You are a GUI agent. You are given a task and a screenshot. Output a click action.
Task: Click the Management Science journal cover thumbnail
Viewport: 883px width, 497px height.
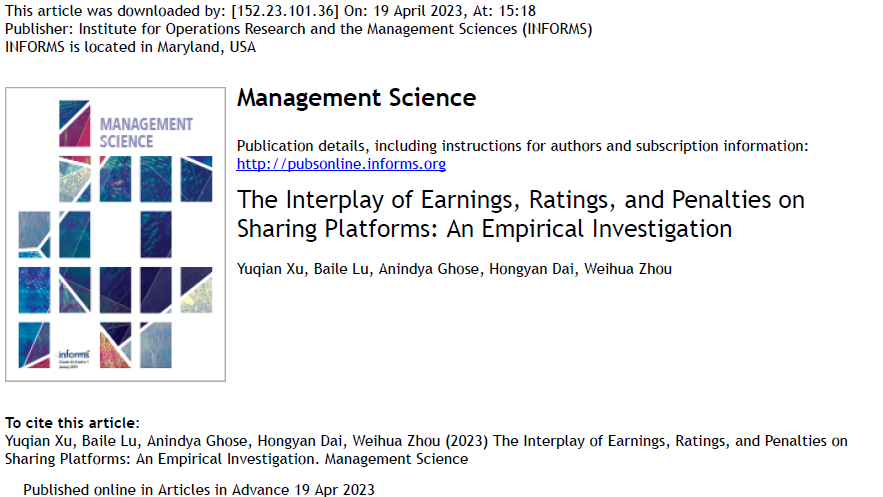pyautogui.click(x=115, y=235)
